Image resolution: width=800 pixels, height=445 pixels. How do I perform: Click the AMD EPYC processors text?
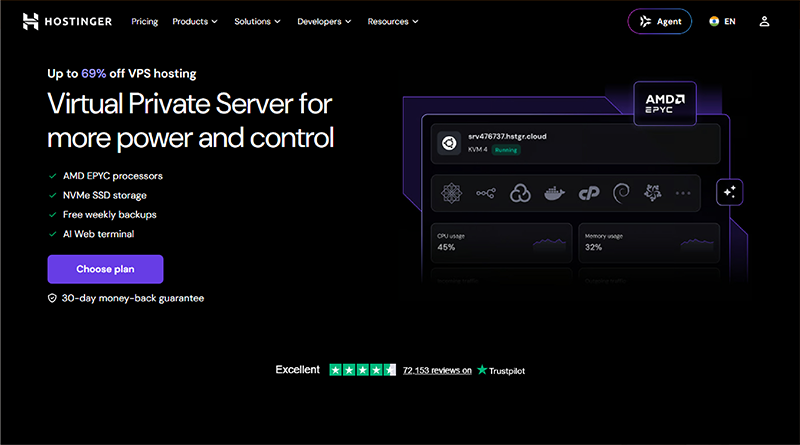(113, 176)
